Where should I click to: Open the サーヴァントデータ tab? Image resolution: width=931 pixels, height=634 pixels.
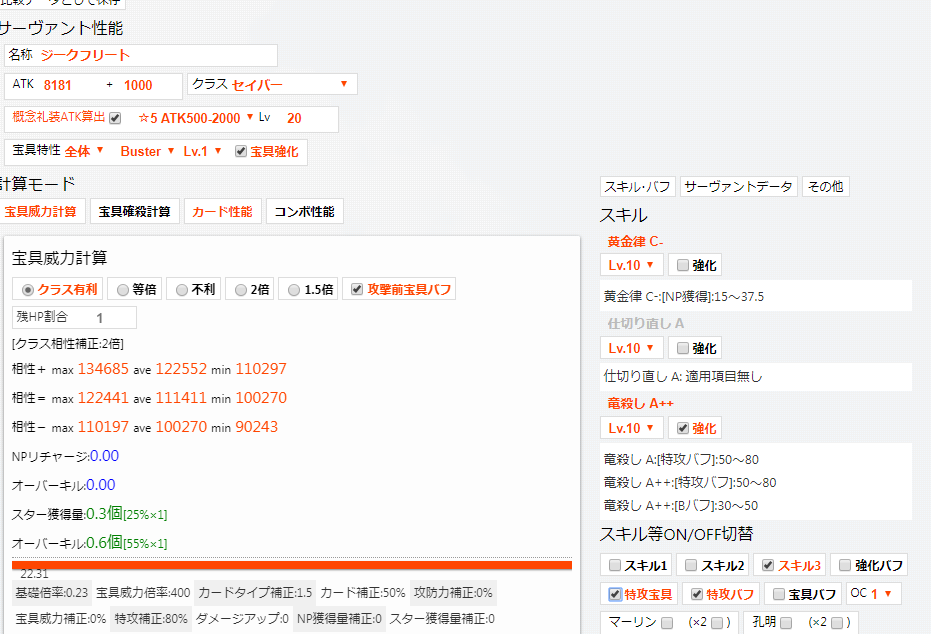point(739,186)
